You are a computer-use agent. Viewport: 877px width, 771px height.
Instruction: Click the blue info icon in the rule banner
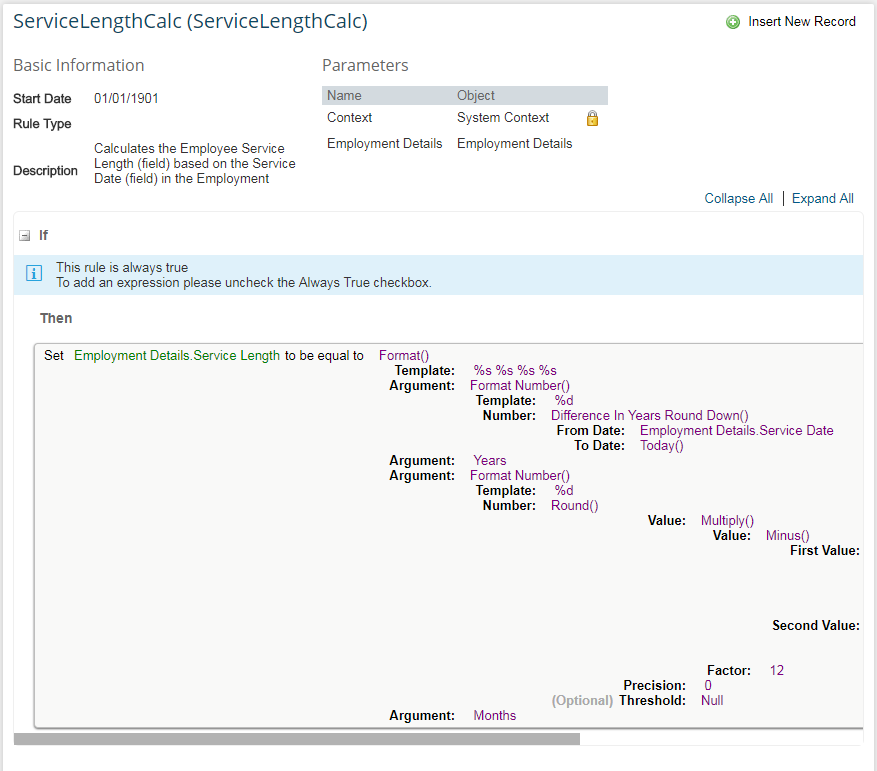(34, 273)
